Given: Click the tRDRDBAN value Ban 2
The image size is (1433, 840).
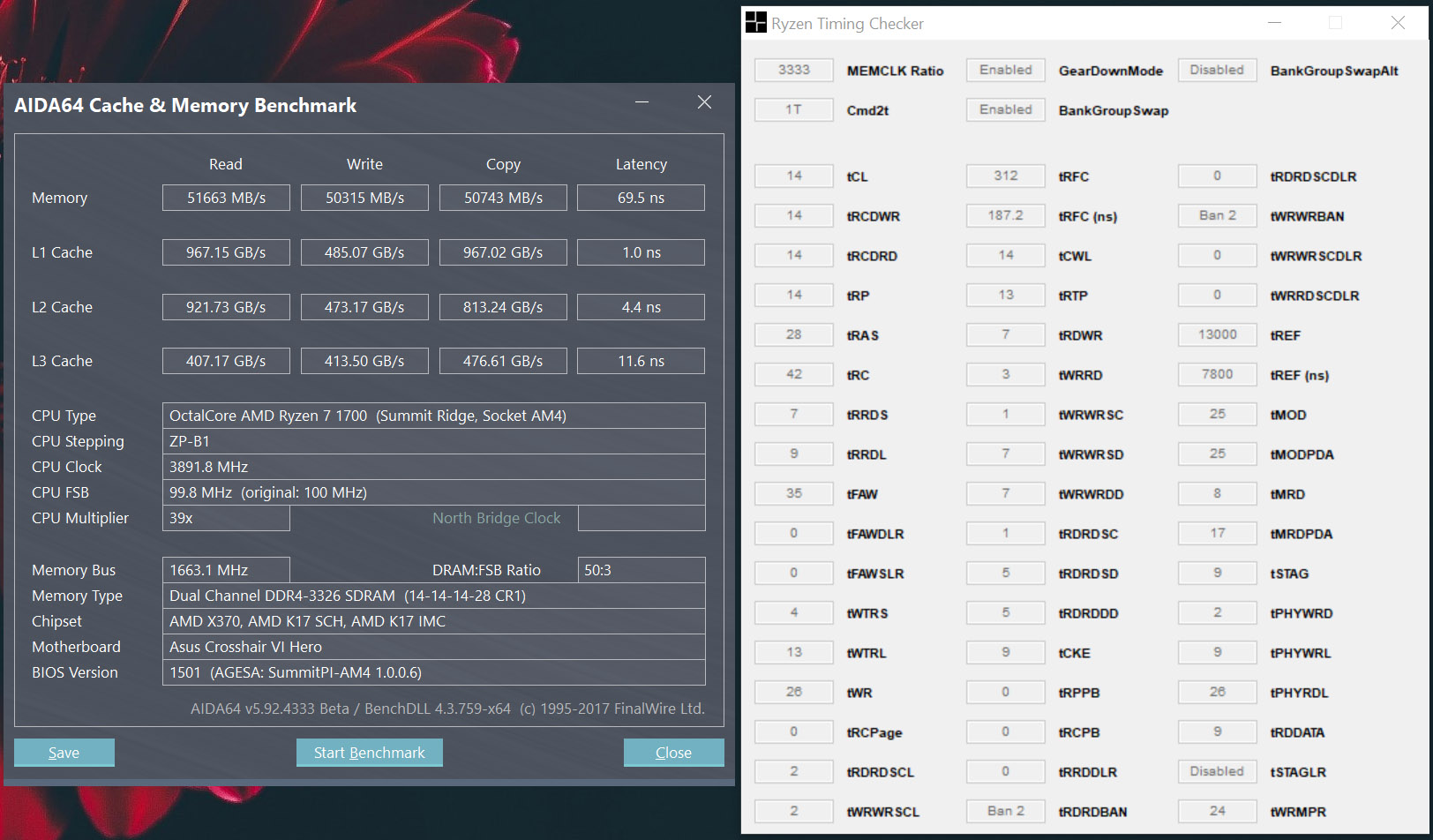Looking at the screenshot, I should click(x=1006, y=811).
